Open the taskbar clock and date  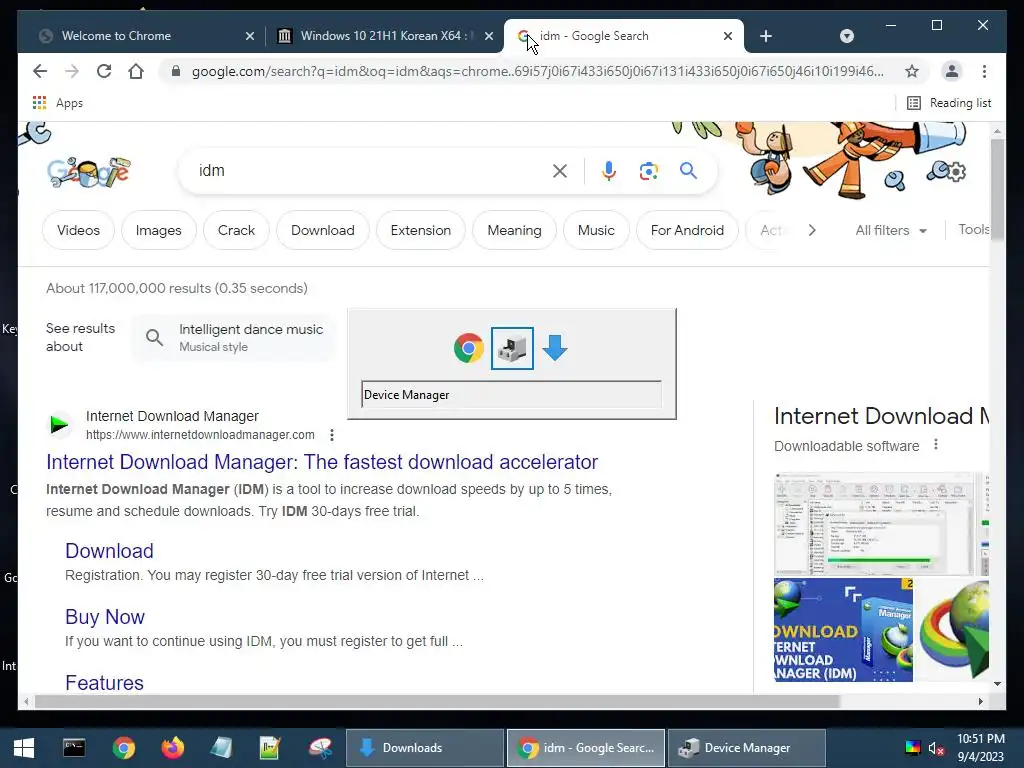click(x=981, y=748)
